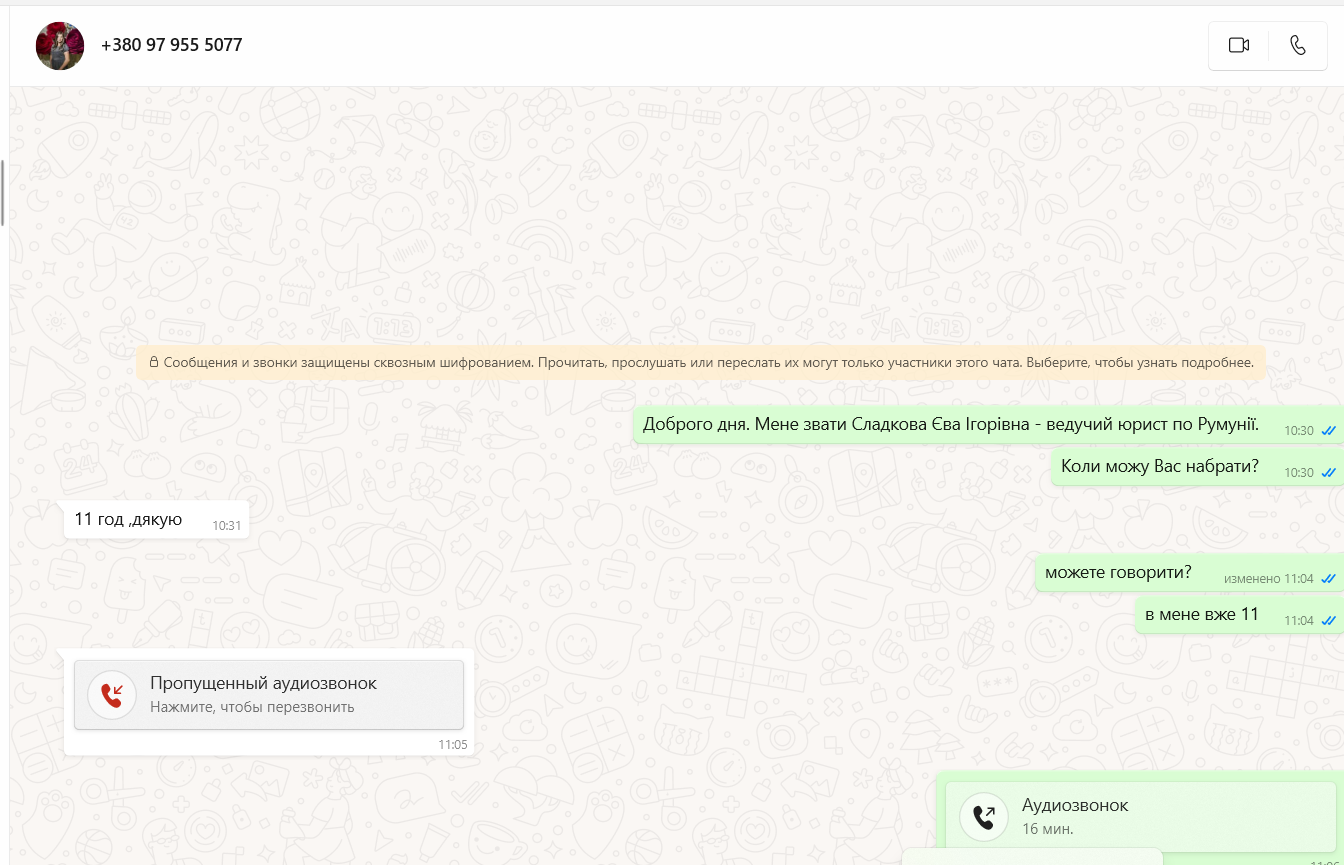Viewport: 1344px width, 865px height.
Task: Call back from the missed audio call card
Action: click(x=269, y=695)
